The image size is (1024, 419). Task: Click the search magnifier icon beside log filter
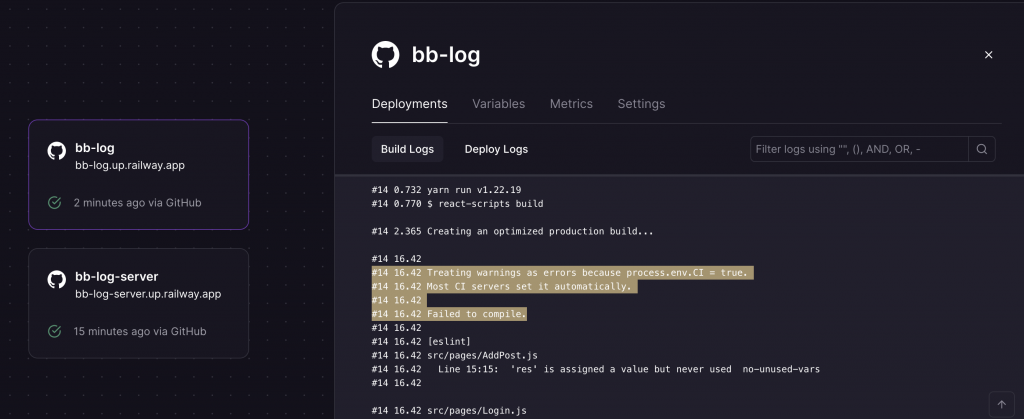click(982, 149)
